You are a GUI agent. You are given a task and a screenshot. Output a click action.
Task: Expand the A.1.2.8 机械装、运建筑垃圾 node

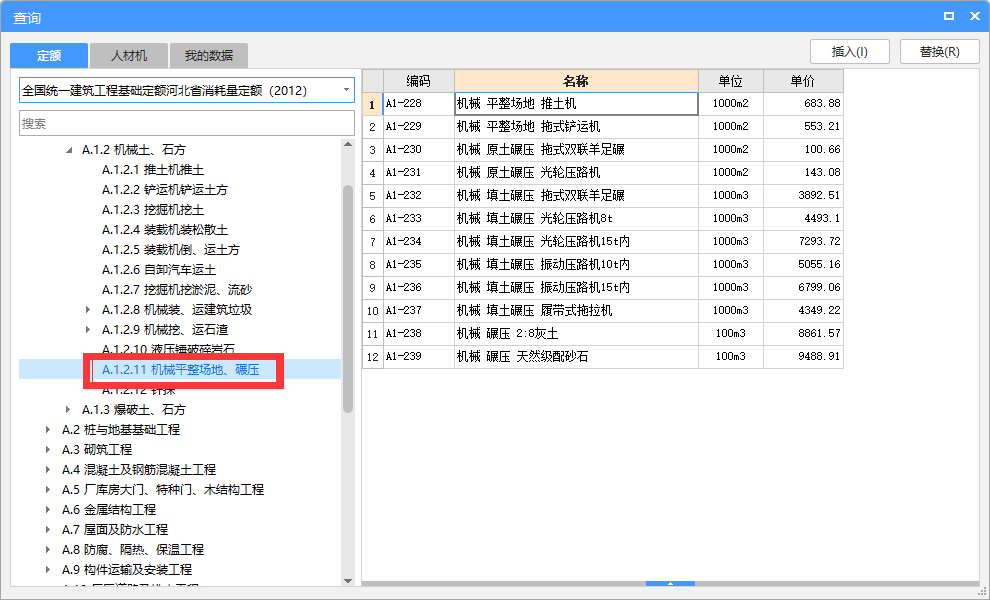tap(88, 309)
